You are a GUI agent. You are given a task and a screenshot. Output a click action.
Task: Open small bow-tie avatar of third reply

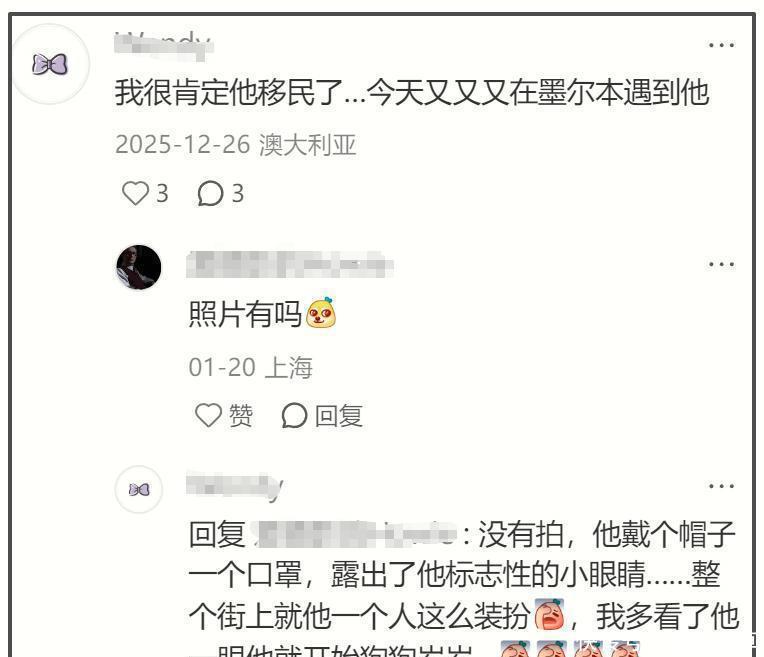tap(139, 489)
